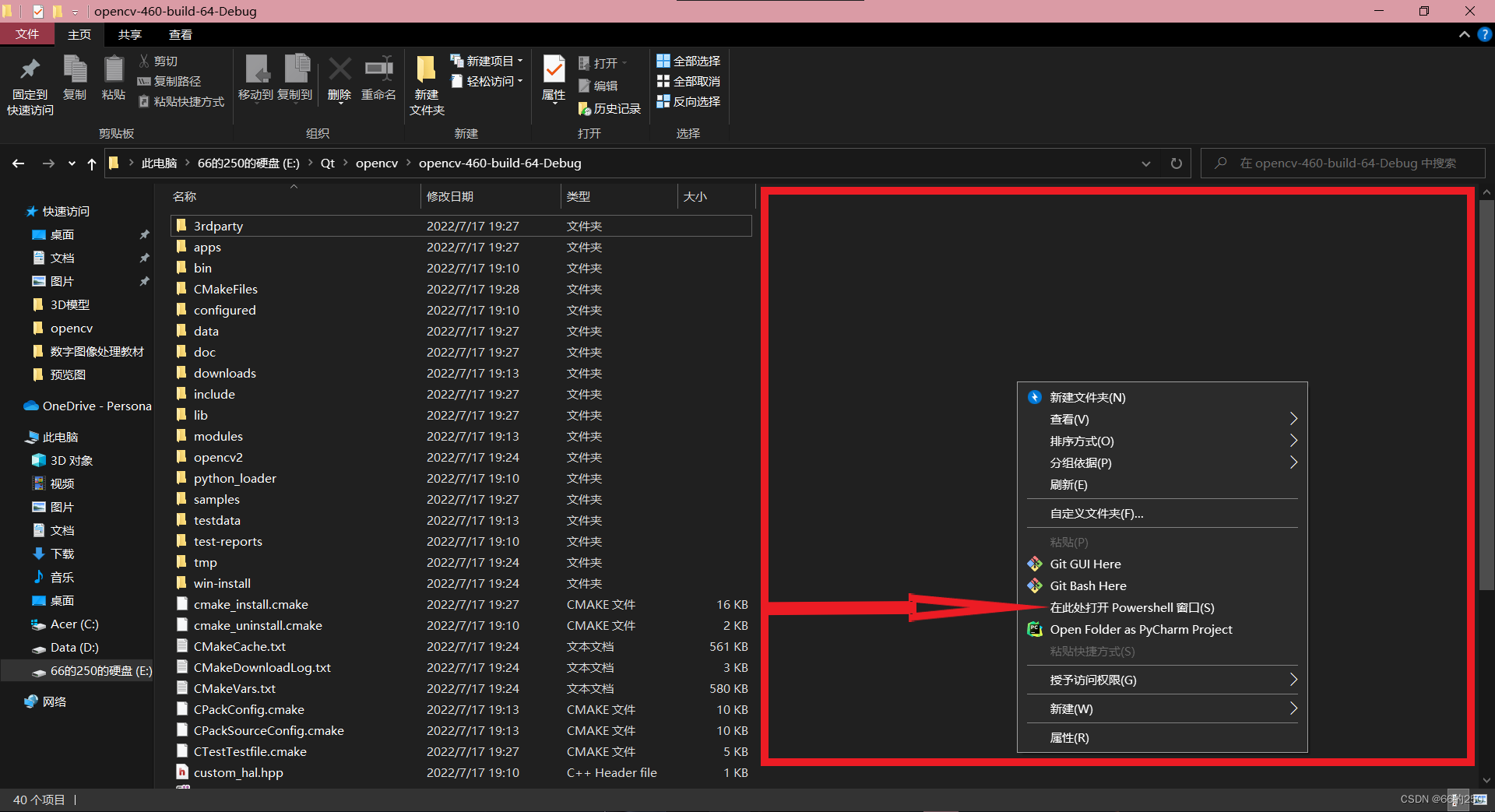Viewport: 1495px width, 812px height.
Task: Switch to the Share (共享) tab
Action: click(x=130, y=34)
